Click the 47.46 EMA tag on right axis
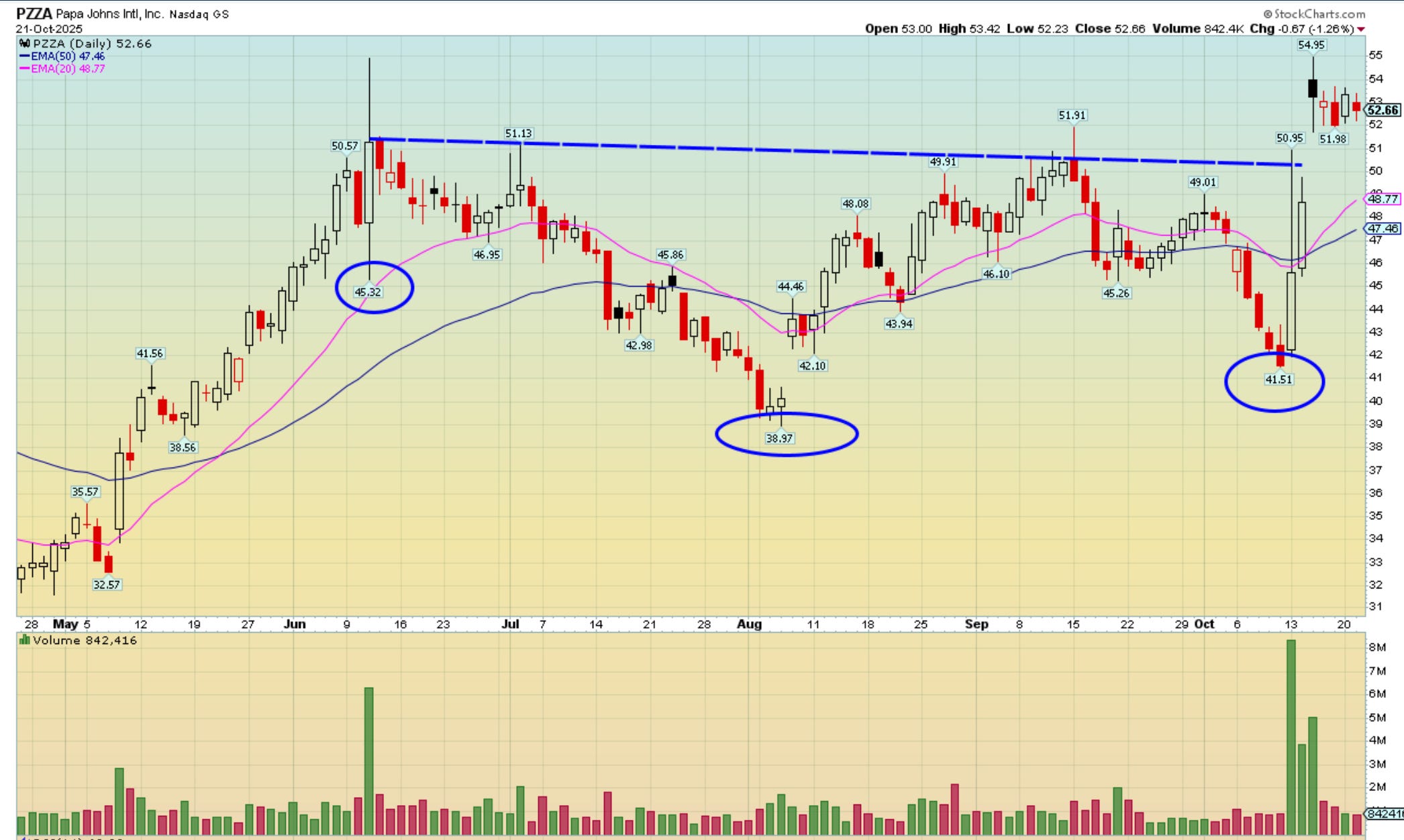 coord(1383,228)
